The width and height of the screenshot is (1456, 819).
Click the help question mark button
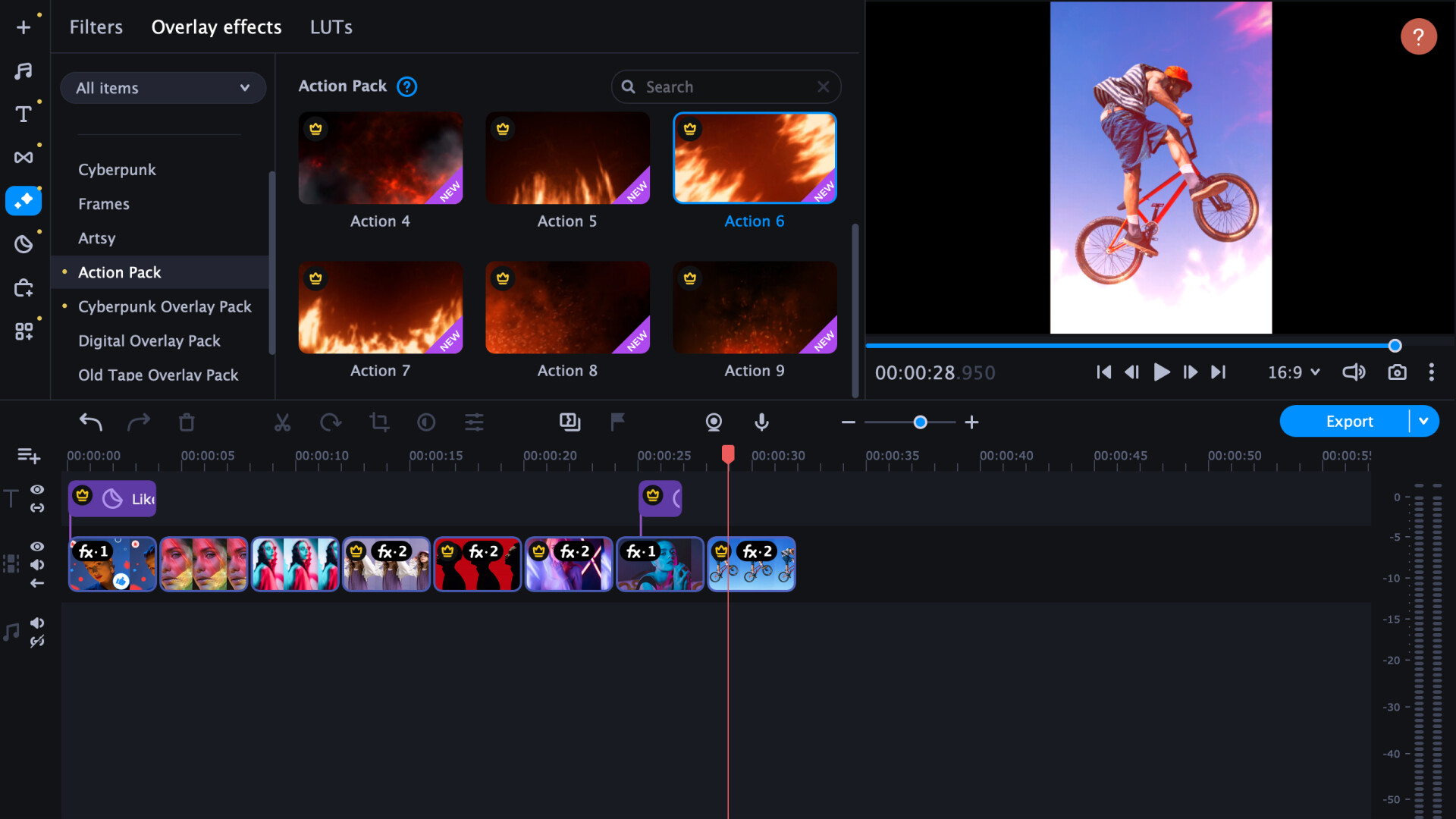[x=1419, y=37]
